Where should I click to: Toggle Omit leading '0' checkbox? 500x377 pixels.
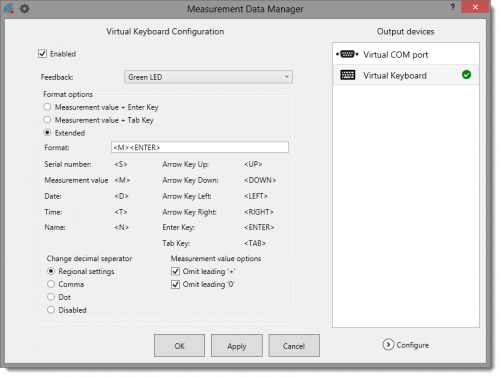pos(175,284)
